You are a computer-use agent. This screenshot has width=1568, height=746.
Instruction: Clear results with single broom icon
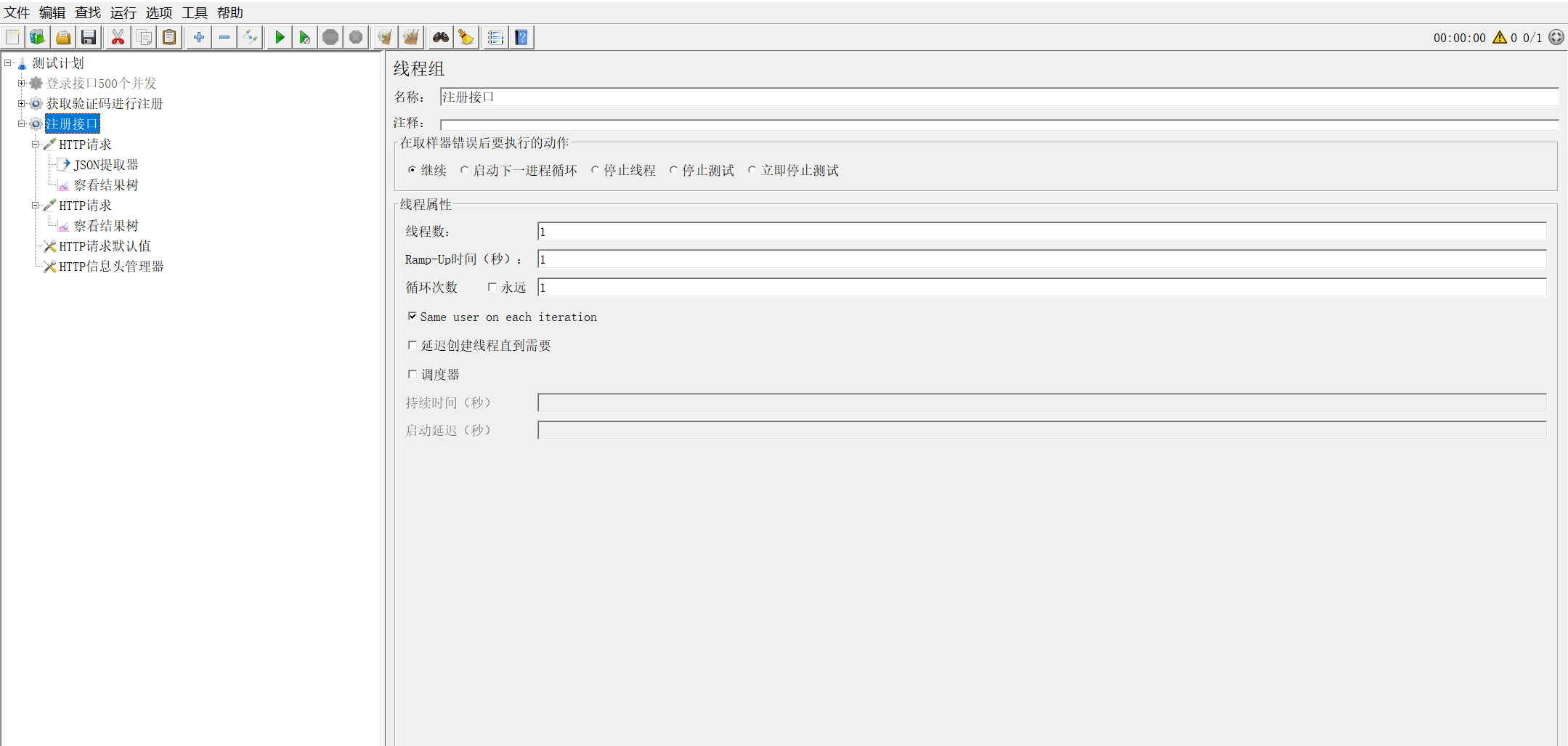coord(385,37)
